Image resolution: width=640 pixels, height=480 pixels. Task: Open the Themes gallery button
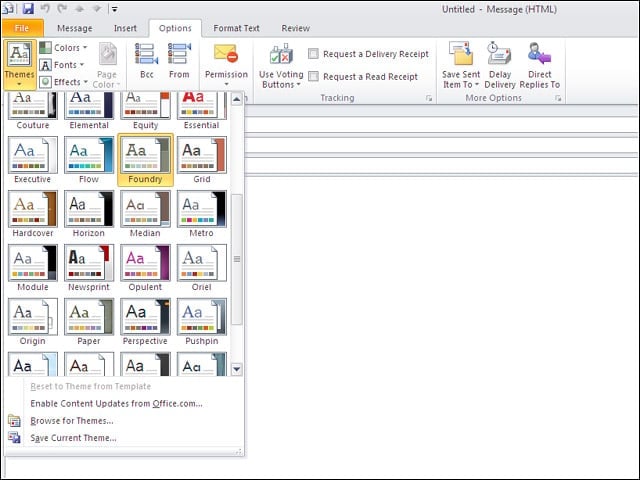click(19, 64)
